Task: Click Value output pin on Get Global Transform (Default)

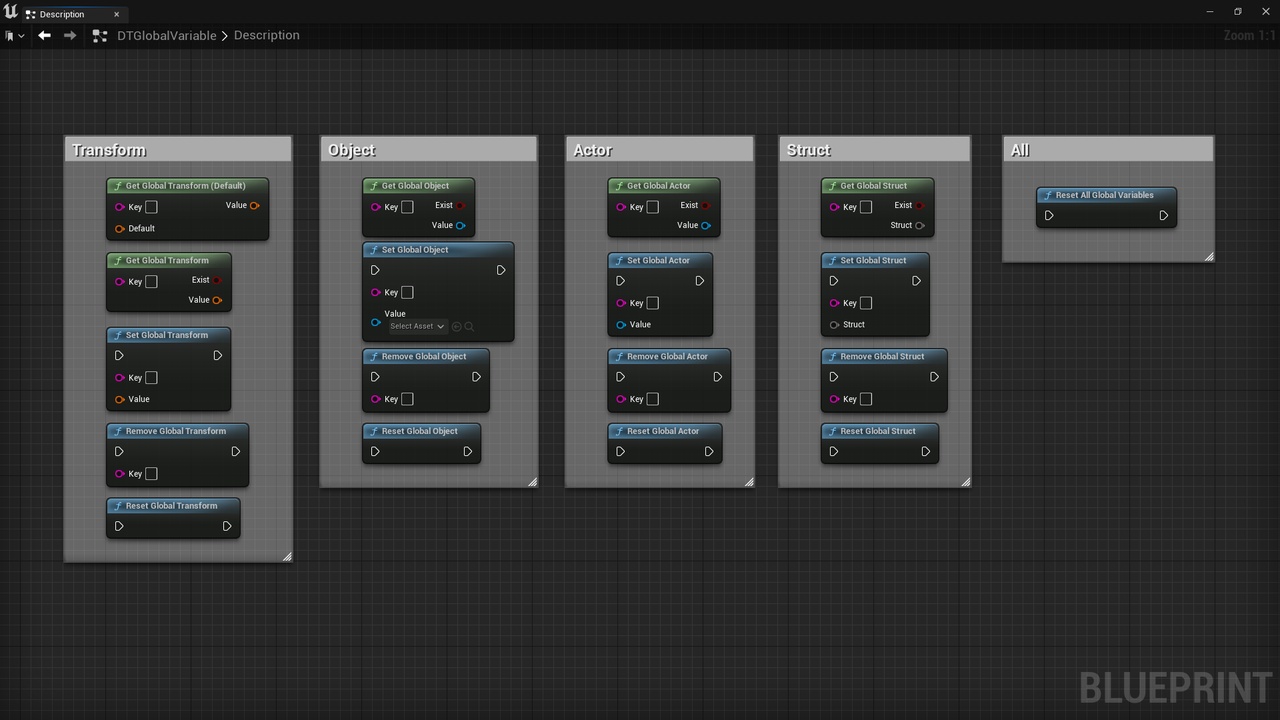Action: click(255, 205)
